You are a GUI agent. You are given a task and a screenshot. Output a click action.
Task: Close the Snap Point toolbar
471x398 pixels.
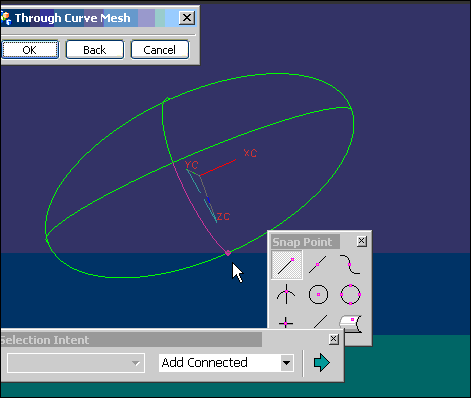[x=362, y=241]
